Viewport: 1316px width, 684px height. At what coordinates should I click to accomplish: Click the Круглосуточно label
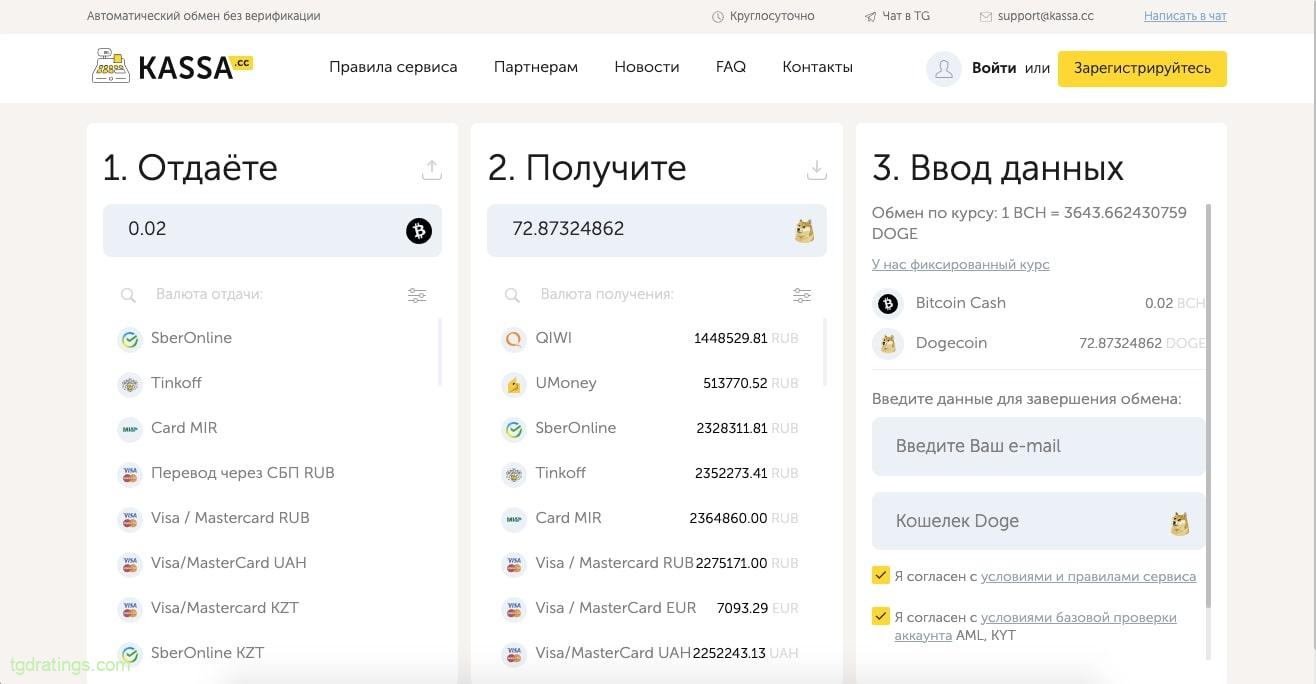coord(772,16)
